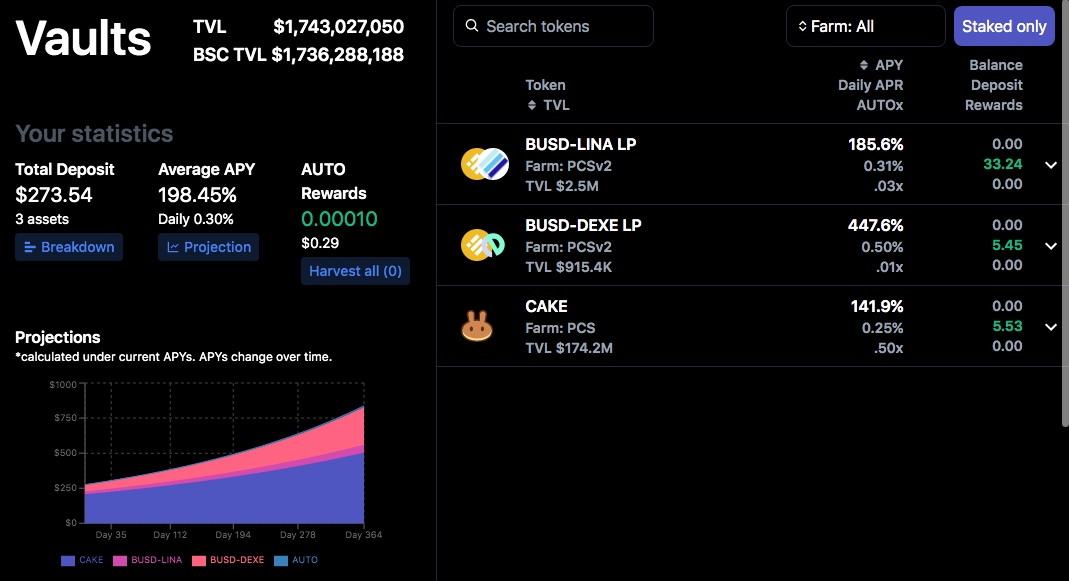Expand the BUSD-LINA LP vault row
Viewport: 1069px width, 581px height.
point(1051,164)
